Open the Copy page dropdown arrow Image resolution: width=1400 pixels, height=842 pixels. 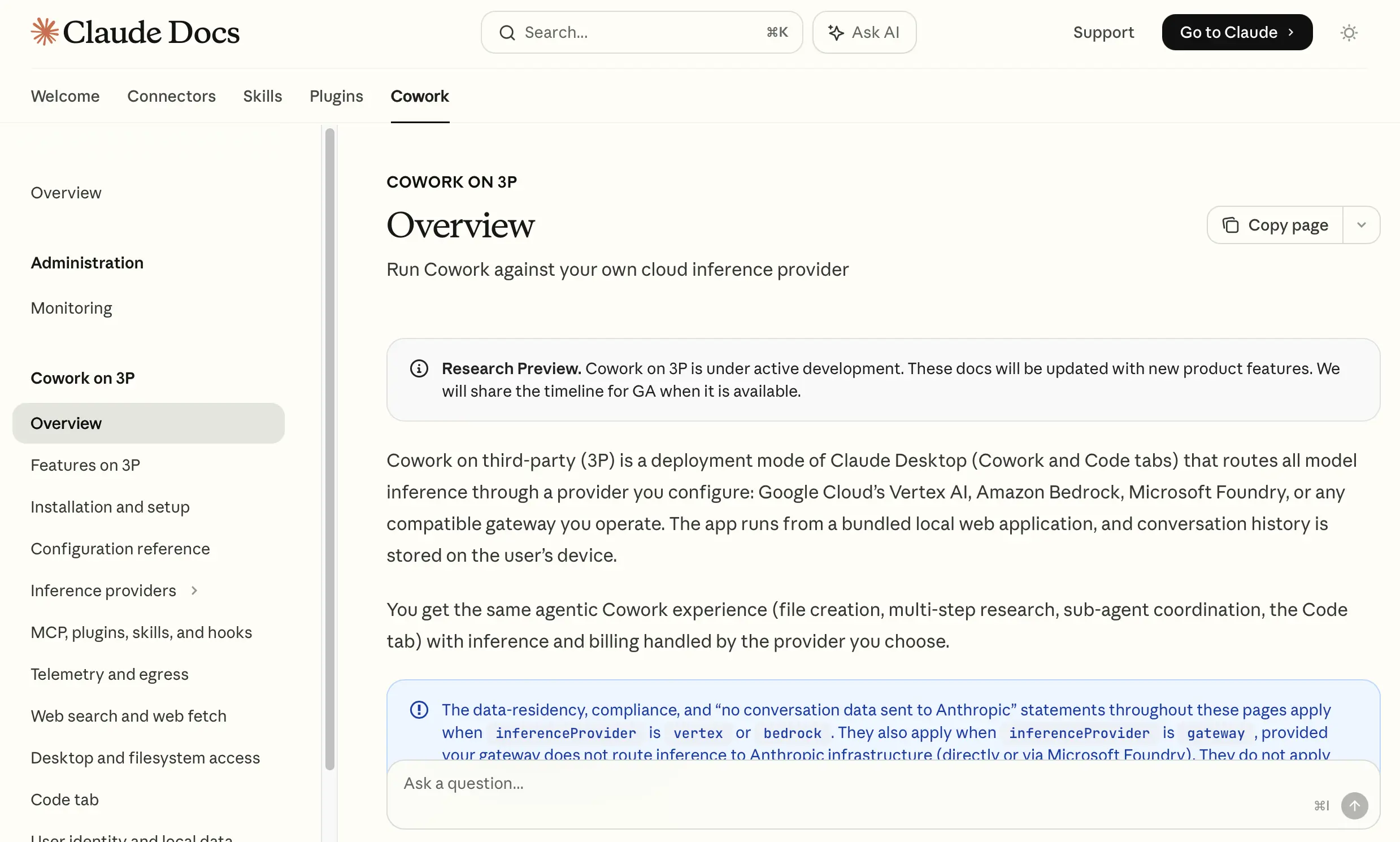(1361, 225)
